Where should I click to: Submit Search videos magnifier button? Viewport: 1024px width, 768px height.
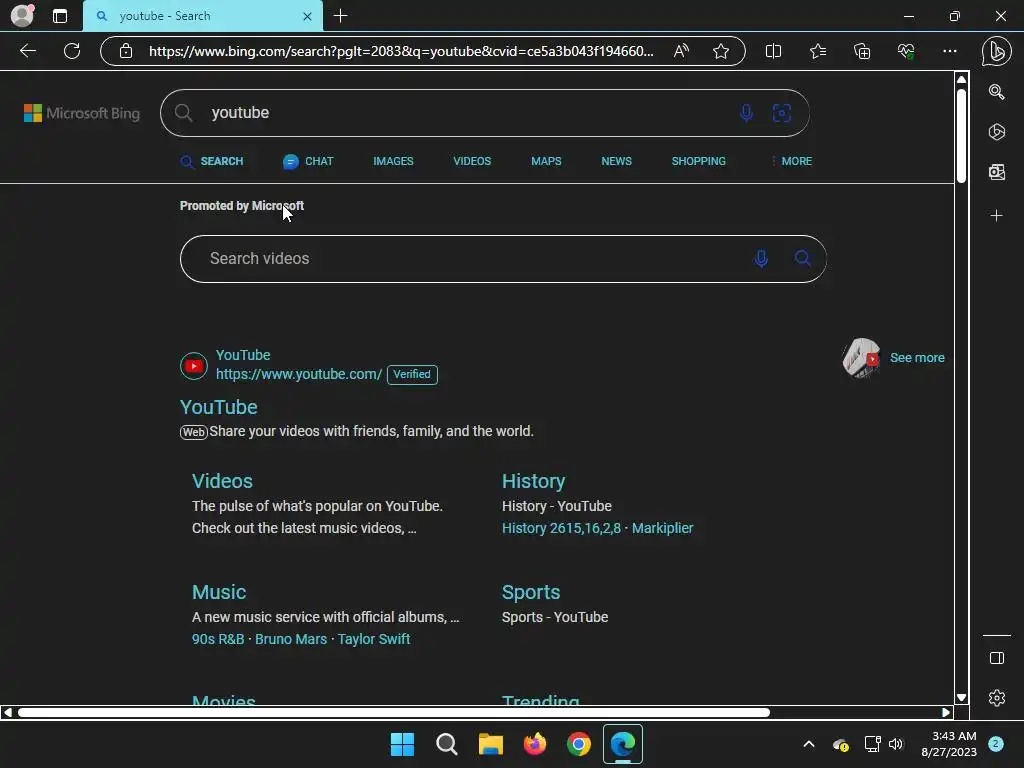click(803, 259)
